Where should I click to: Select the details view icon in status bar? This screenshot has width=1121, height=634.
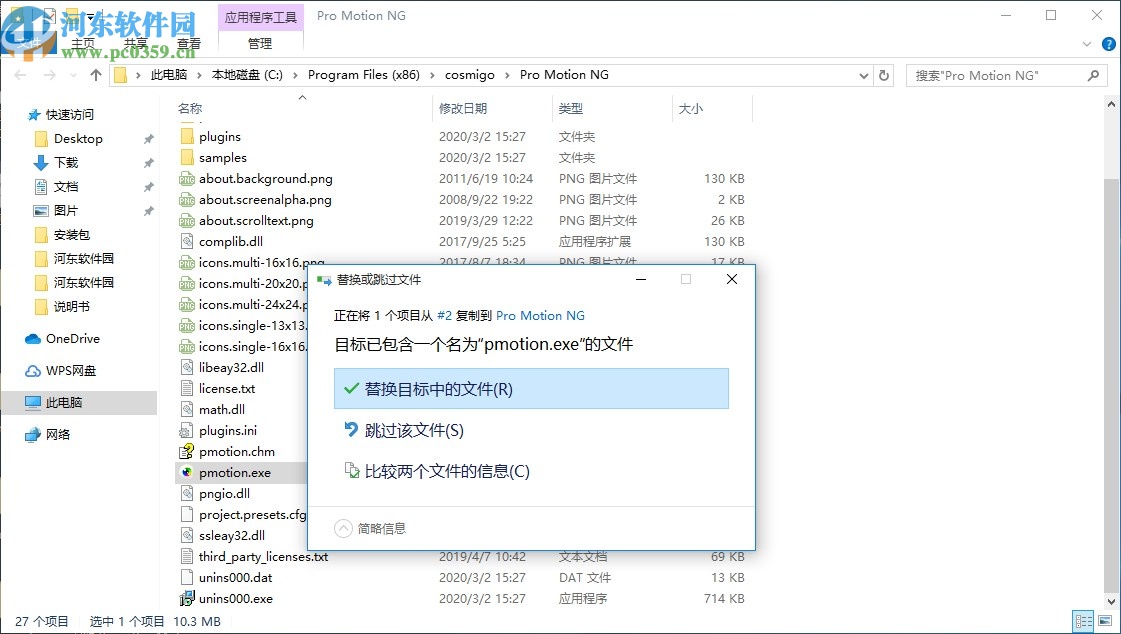[1085, 621]
